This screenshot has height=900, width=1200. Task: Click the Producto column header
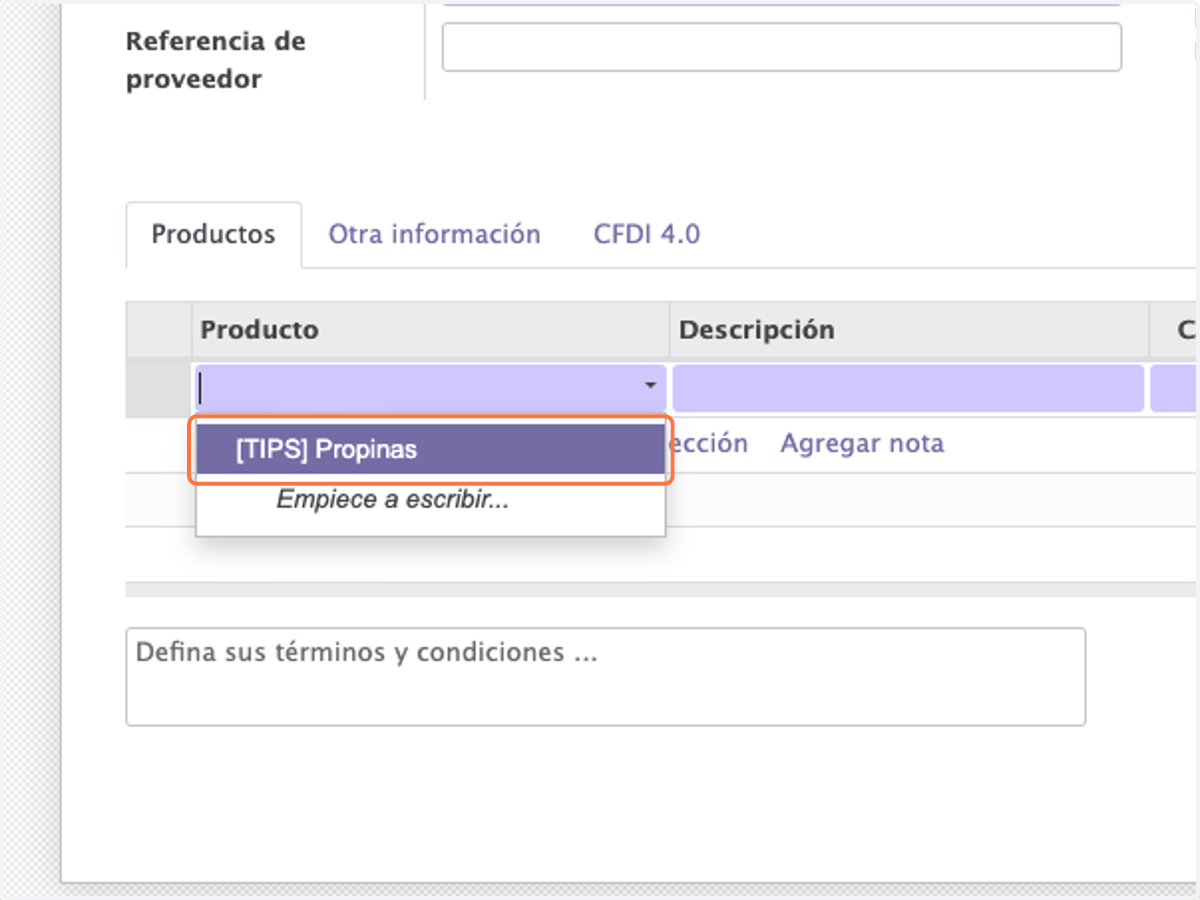click(430, 330)
